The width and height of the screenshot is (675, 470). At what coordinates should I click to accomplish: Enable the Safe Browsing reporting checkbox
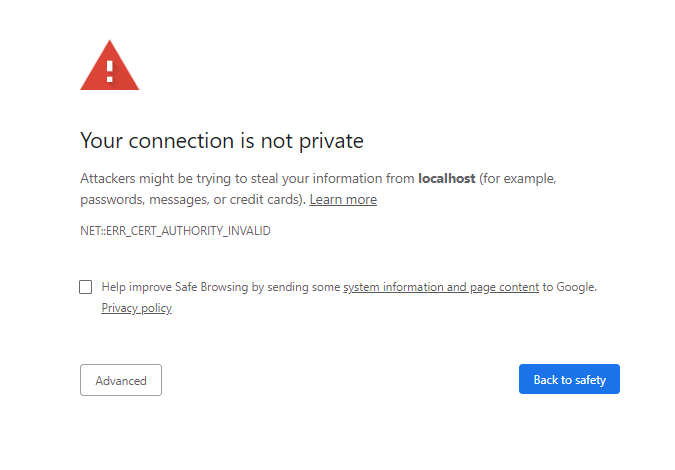click(x=86, y=287)
